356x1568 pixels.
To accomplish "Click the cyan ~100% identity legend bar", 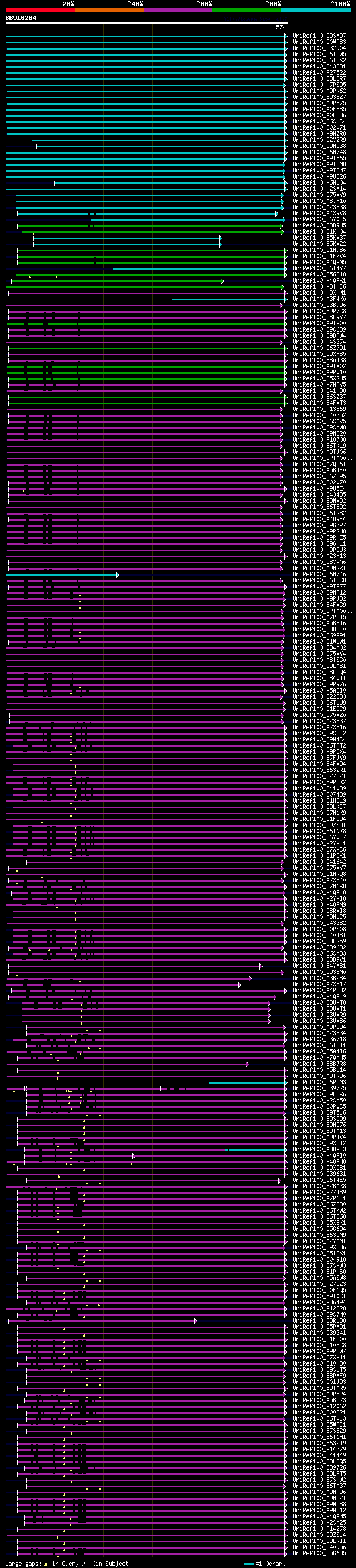I will [316, 10].
